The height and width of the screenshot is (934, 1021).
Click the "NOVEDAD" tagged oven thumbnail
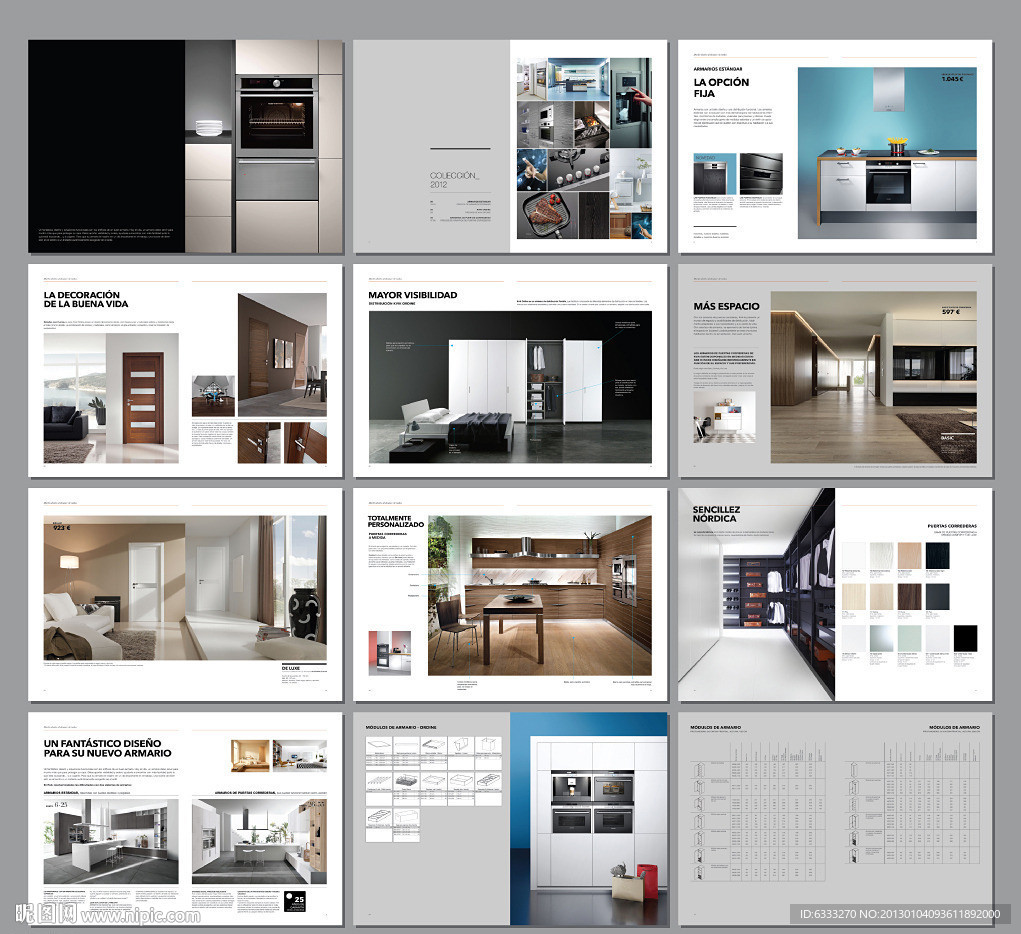pos(714,174)
